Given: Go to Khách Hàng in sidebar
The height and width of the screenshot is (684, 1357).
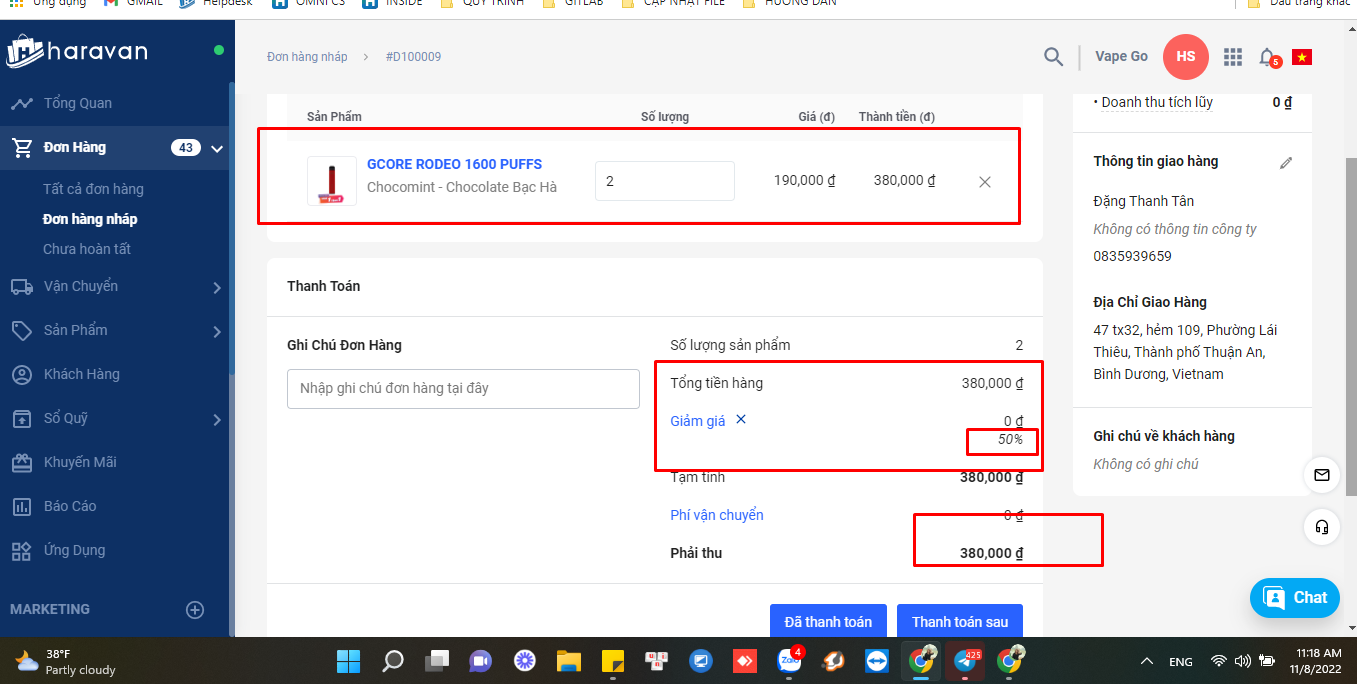Looking at the screenshot, I should click(81, 374).
